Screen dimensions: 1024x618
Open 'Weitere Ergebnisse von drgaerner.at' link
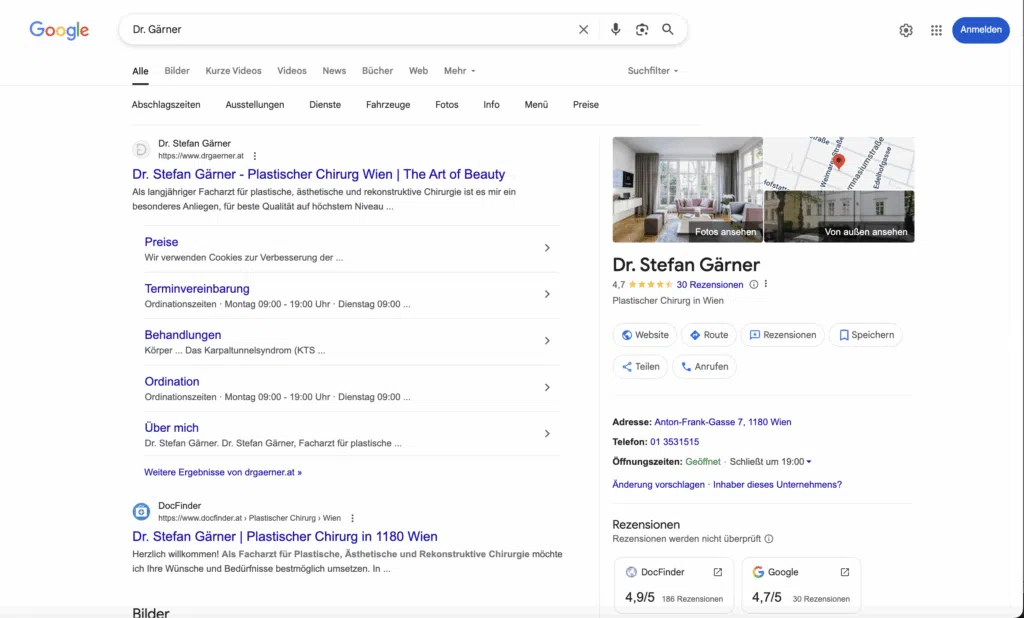click(223, 472)
